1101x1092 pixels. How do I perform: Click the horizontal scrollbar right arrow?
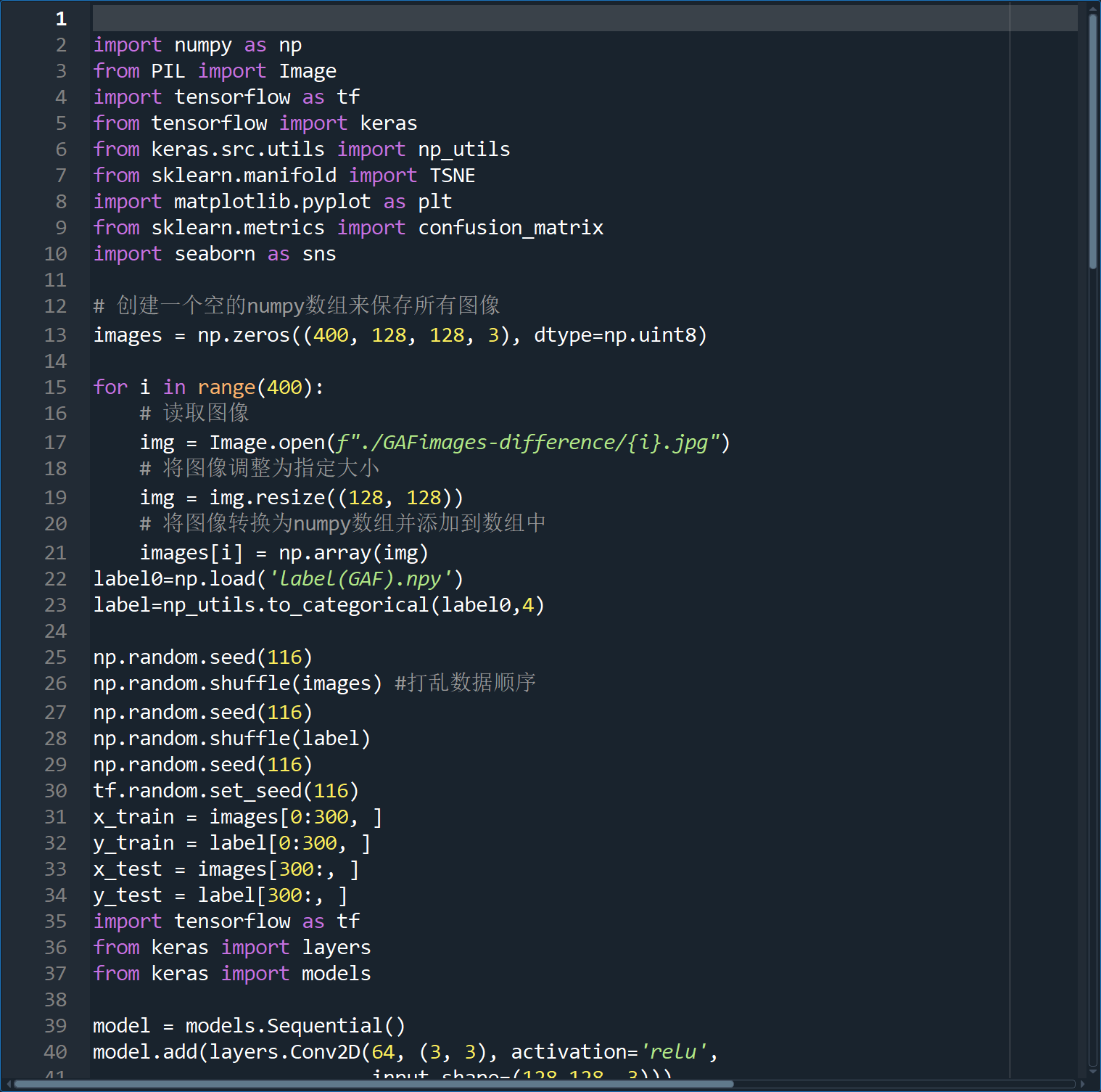tap(1082, 1084)
